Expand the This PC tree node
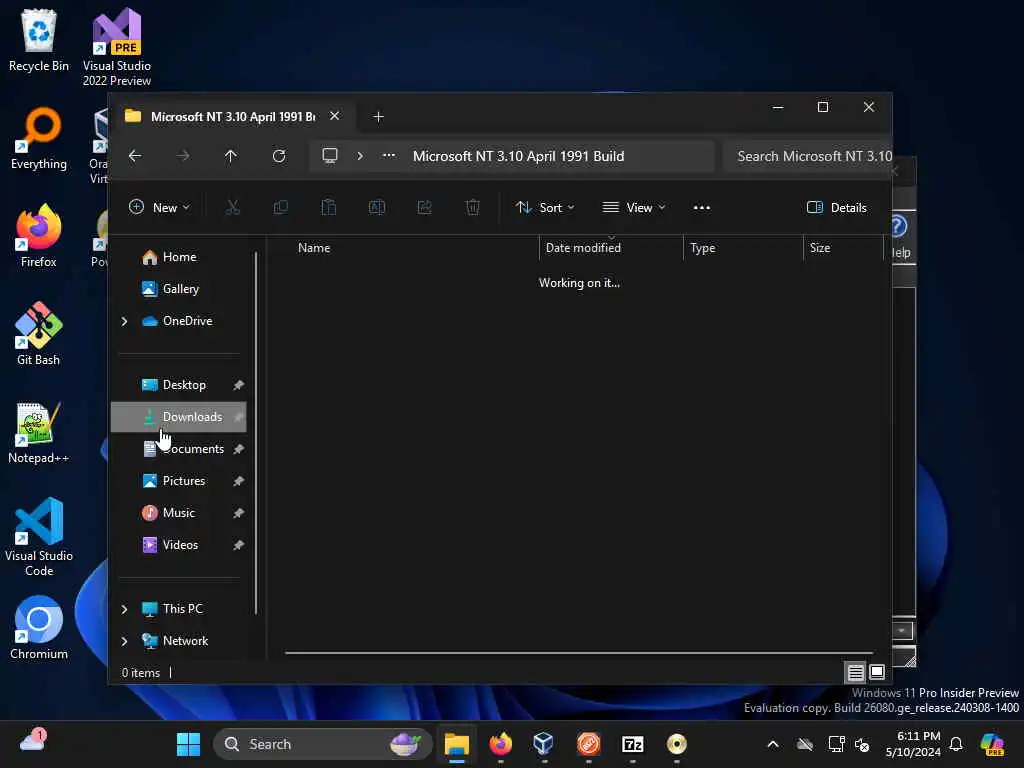This screenshot has height=768, width=1024. click(124, 609)
